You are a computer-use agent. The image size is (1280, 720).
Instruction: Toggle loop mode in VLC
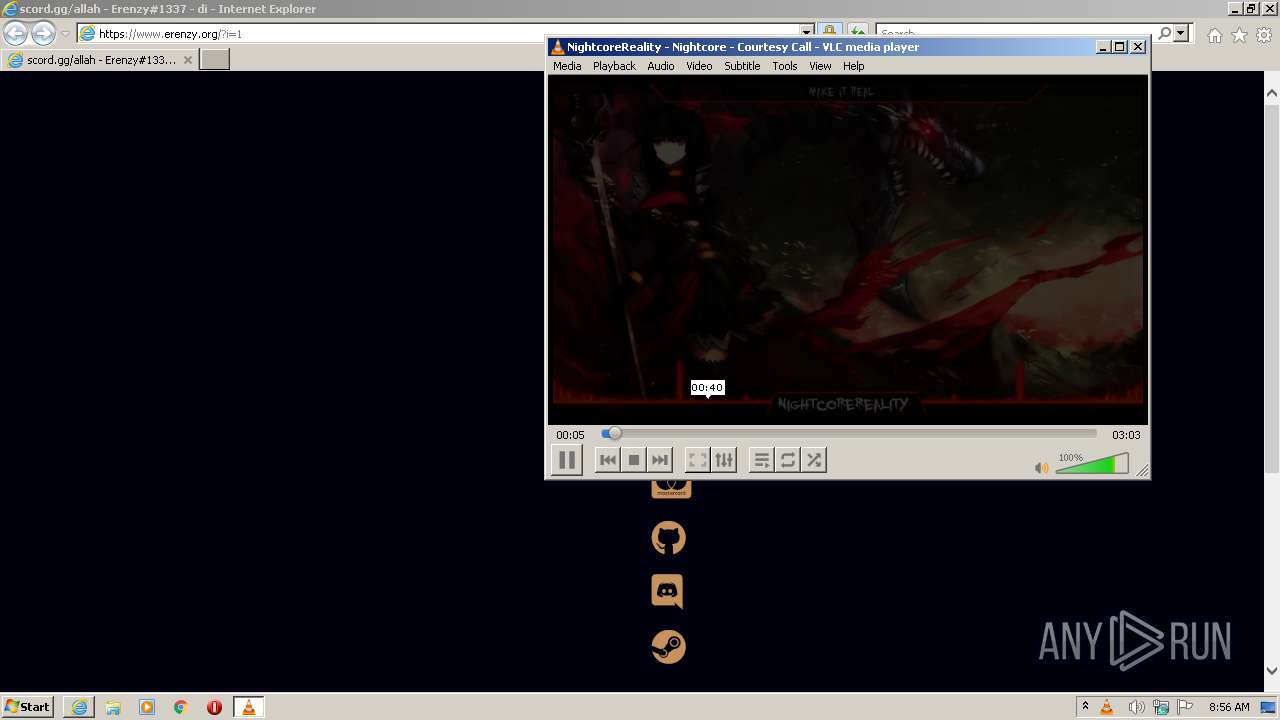[788, 460]
